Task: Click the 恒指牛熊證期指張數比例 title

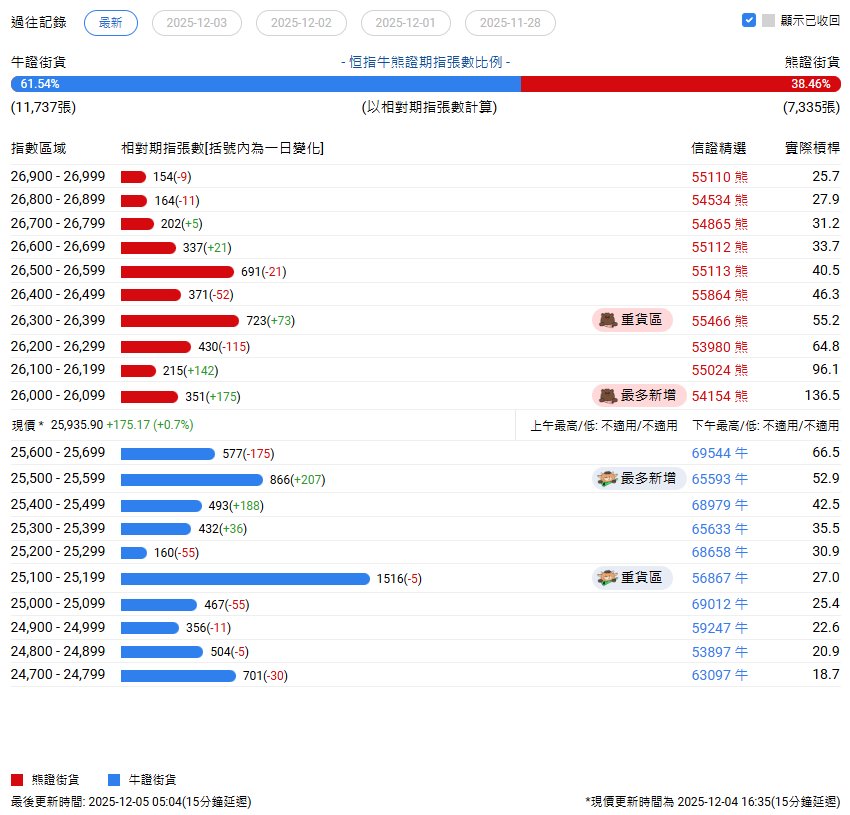Action: point(426,62)
